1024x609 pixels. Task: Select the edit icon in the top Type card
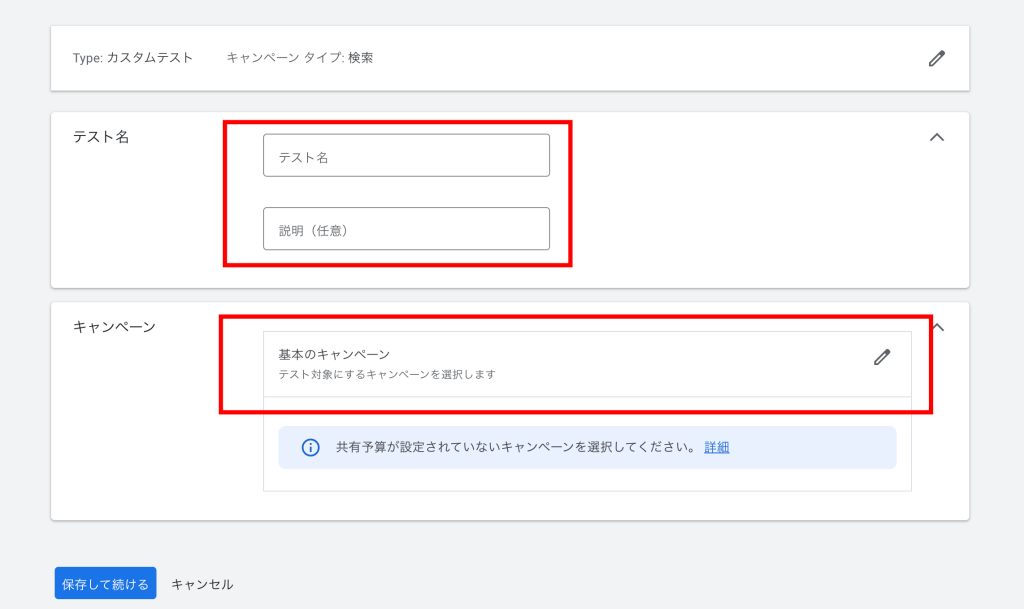coord(936,58)
